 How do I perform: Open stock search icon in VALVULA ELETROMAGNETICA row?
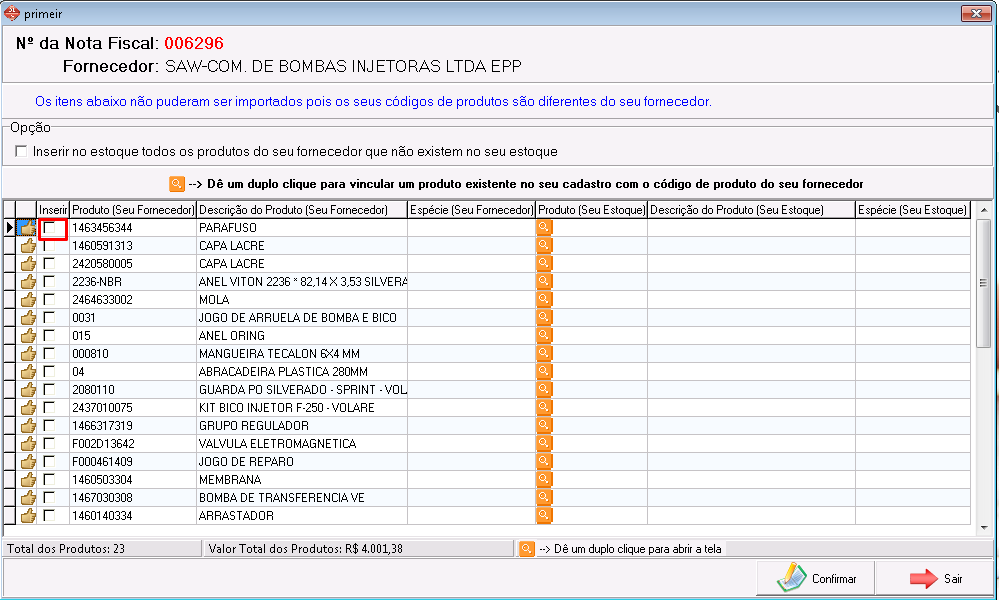tap(543, 443)
